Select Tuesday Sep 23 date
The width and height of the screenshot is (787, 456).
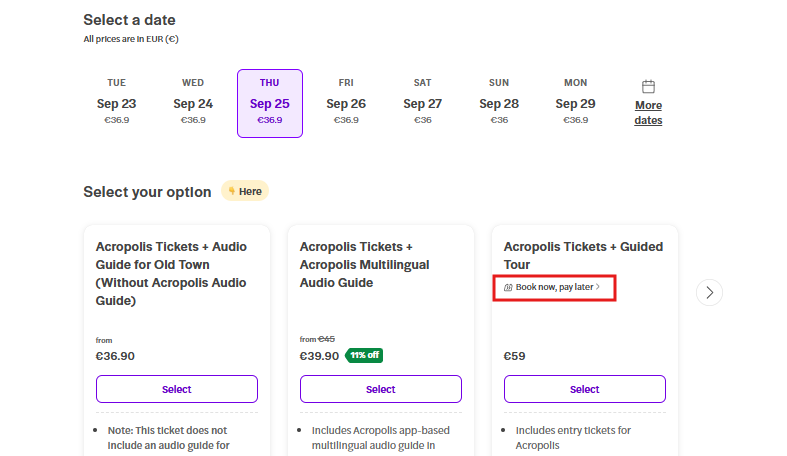click(117, 103)
